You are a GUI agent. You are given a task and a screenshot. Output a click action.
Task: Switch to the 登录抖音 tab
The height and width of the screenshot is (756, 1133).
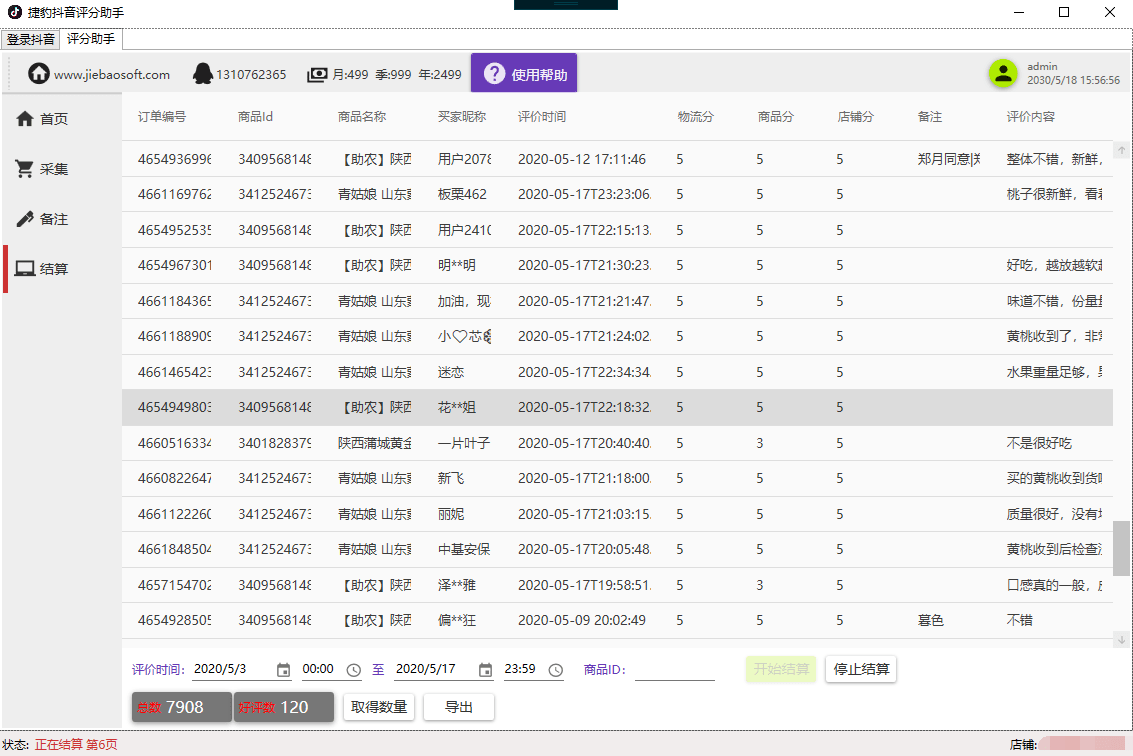30,39
